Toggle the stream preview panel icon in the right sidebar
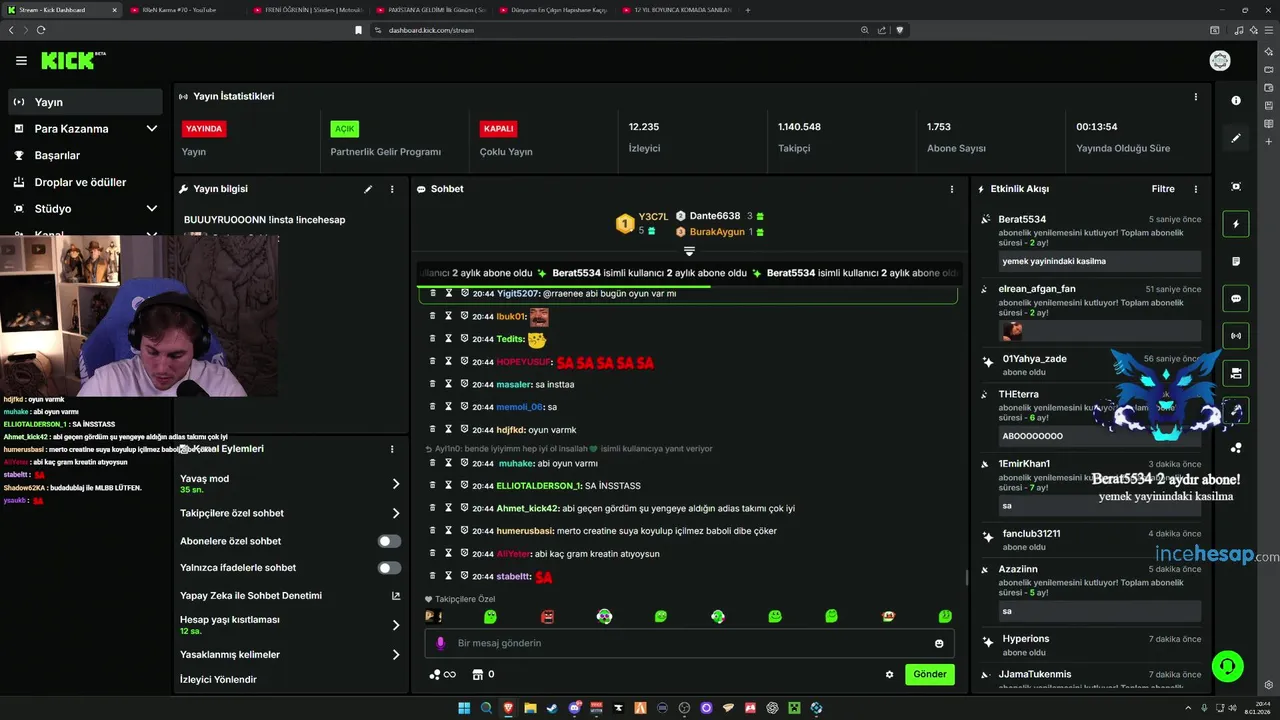This screenshot has width=1280, height=720. coord(1236,187)
